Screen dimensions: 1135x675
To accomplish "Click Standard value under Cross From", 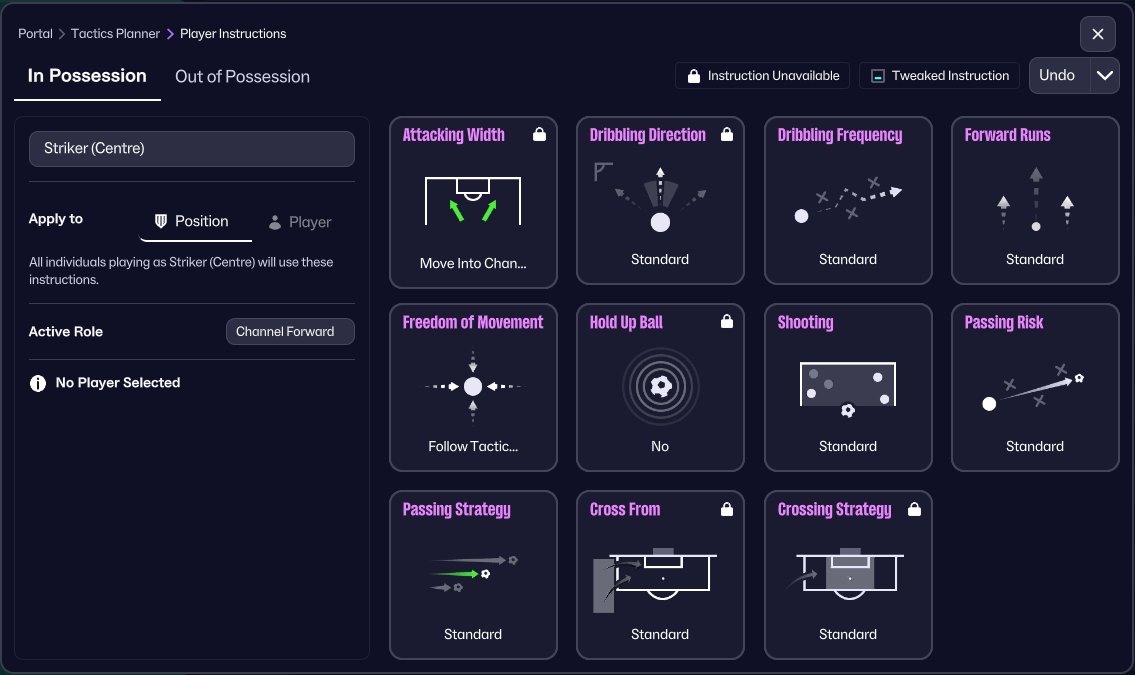I will tap(659, 634).
